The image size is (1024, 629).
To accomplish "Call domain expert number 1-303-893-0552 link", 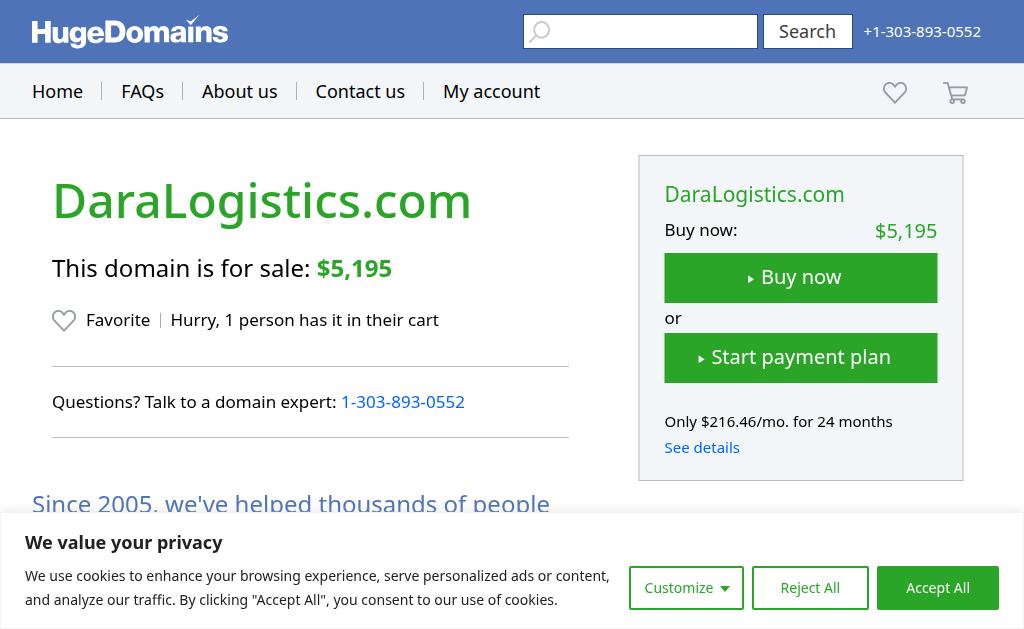I will [x=403, y=402].
